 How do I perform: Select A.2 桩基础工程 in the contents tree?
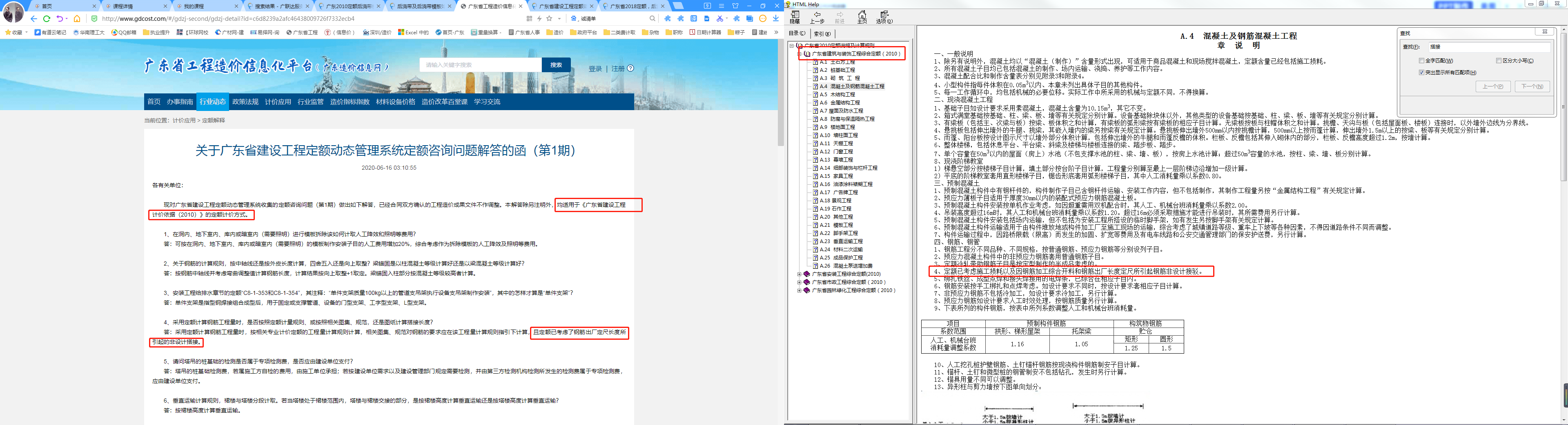coord(837,70)
